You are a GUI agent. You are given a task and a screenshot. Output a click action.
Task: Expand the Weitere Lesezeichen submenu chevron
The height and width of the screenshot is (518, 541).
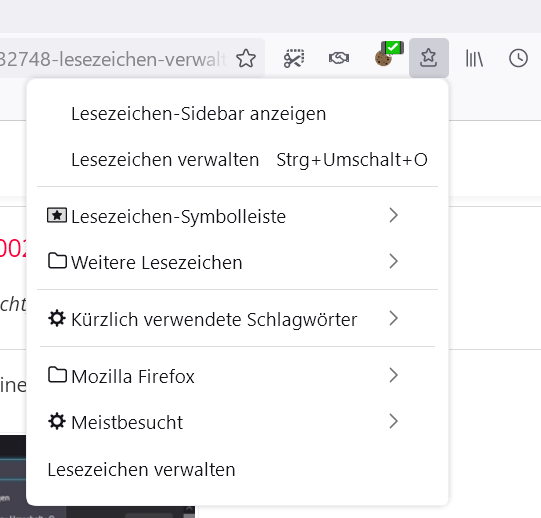click(394, 261)
